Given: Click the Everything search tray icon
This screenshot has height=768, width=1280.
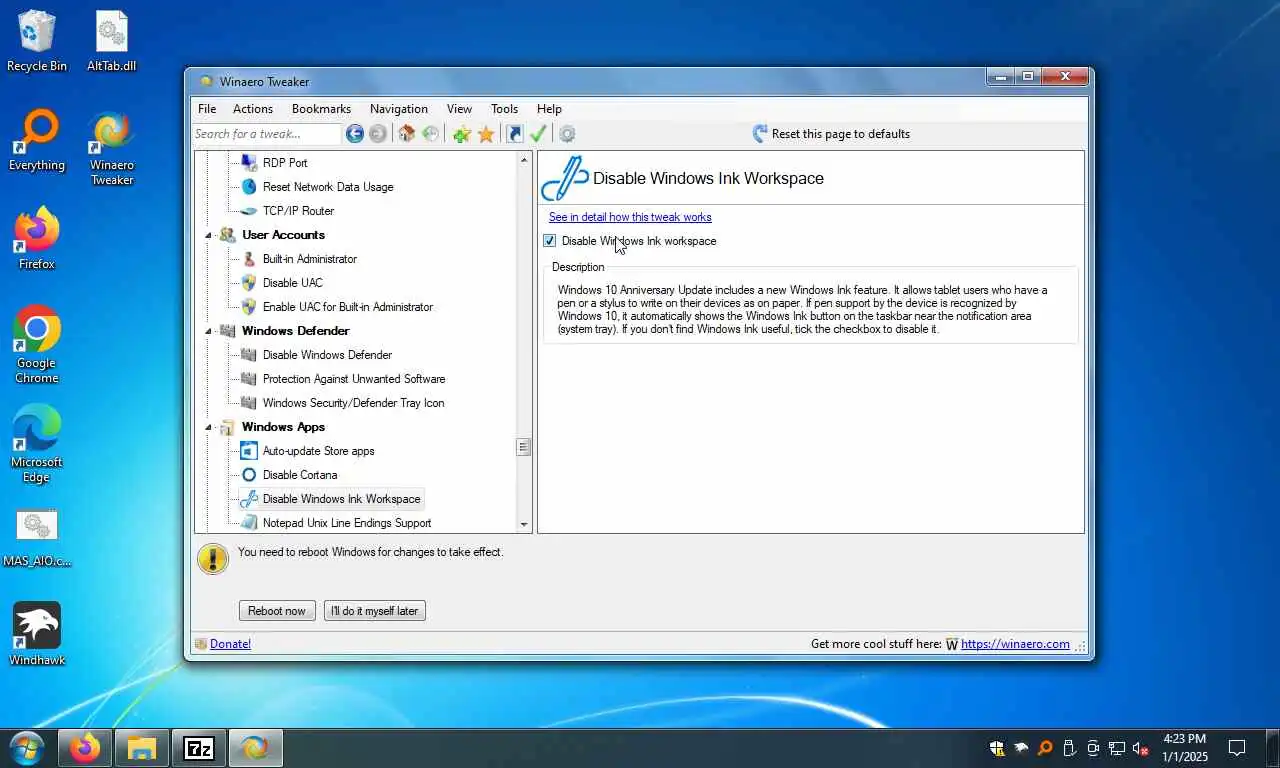Looking at the screenshot, I should tap(1045, 748).
